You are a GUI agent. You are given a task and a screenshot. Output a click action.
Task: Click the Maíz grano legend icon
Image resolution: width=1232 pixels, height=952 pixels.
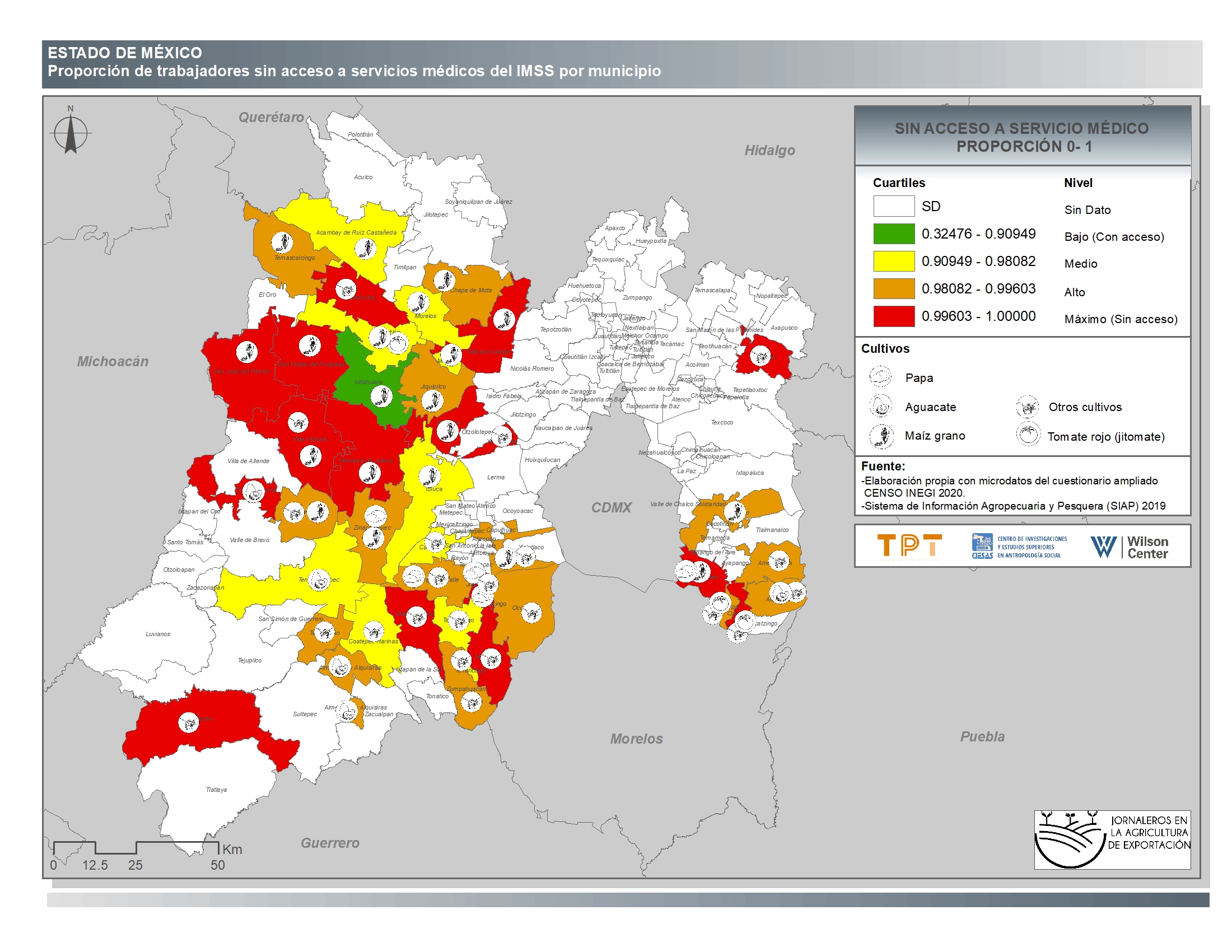(881, 436)
